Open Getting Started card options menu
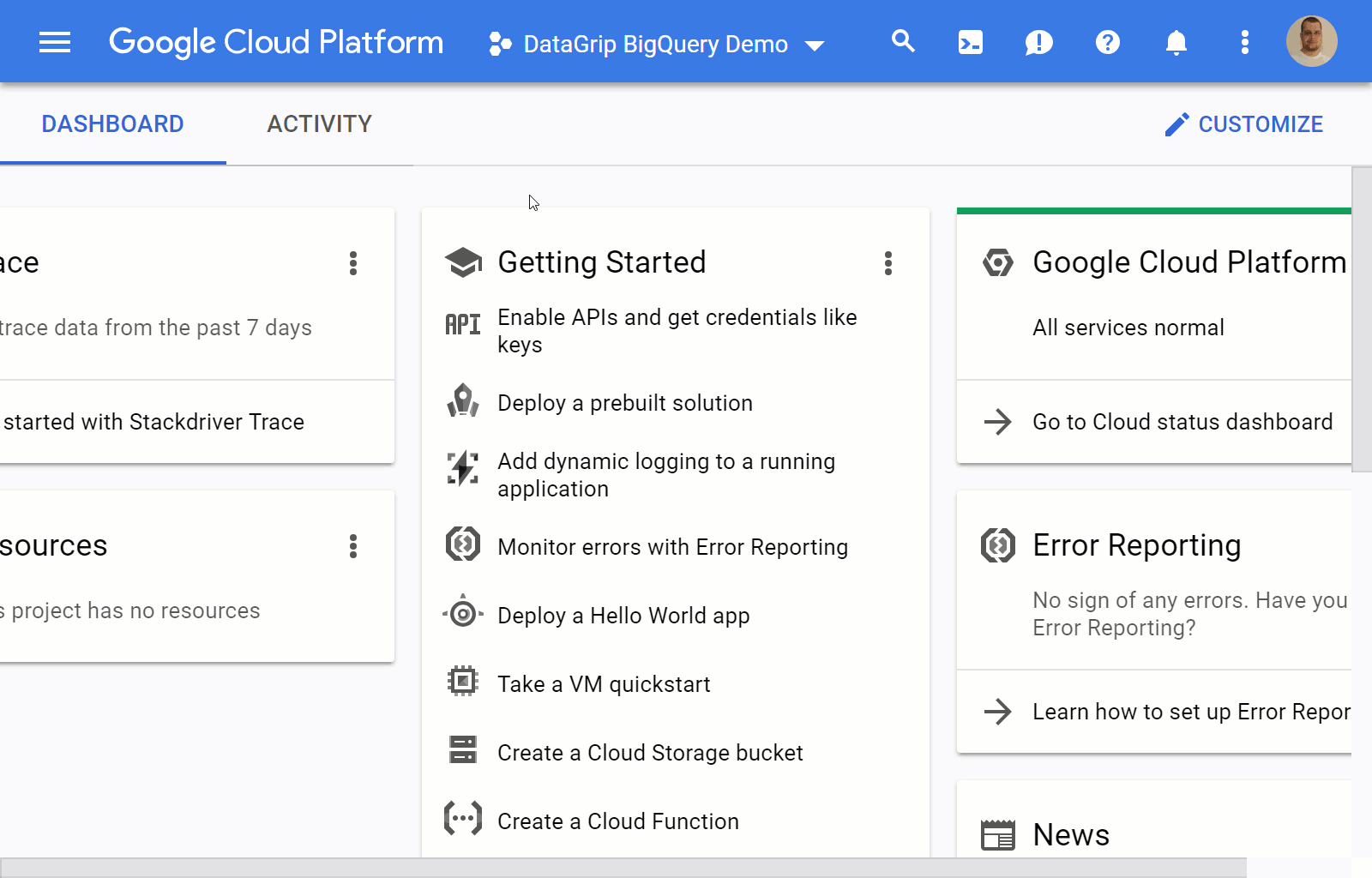Screen dimensions: 1372x878 click(x=888, y=263)
